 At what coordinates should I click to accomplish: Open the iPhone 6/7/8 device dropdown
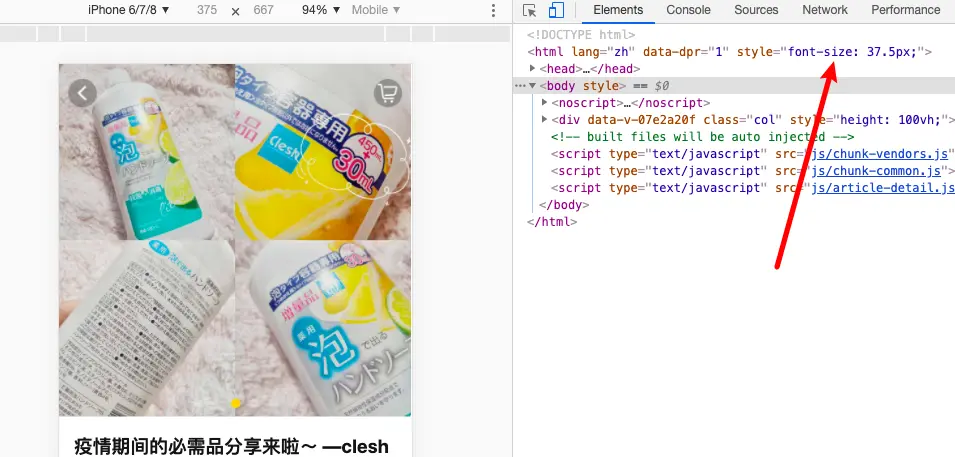pyautogui.click(x=129, y=10)
